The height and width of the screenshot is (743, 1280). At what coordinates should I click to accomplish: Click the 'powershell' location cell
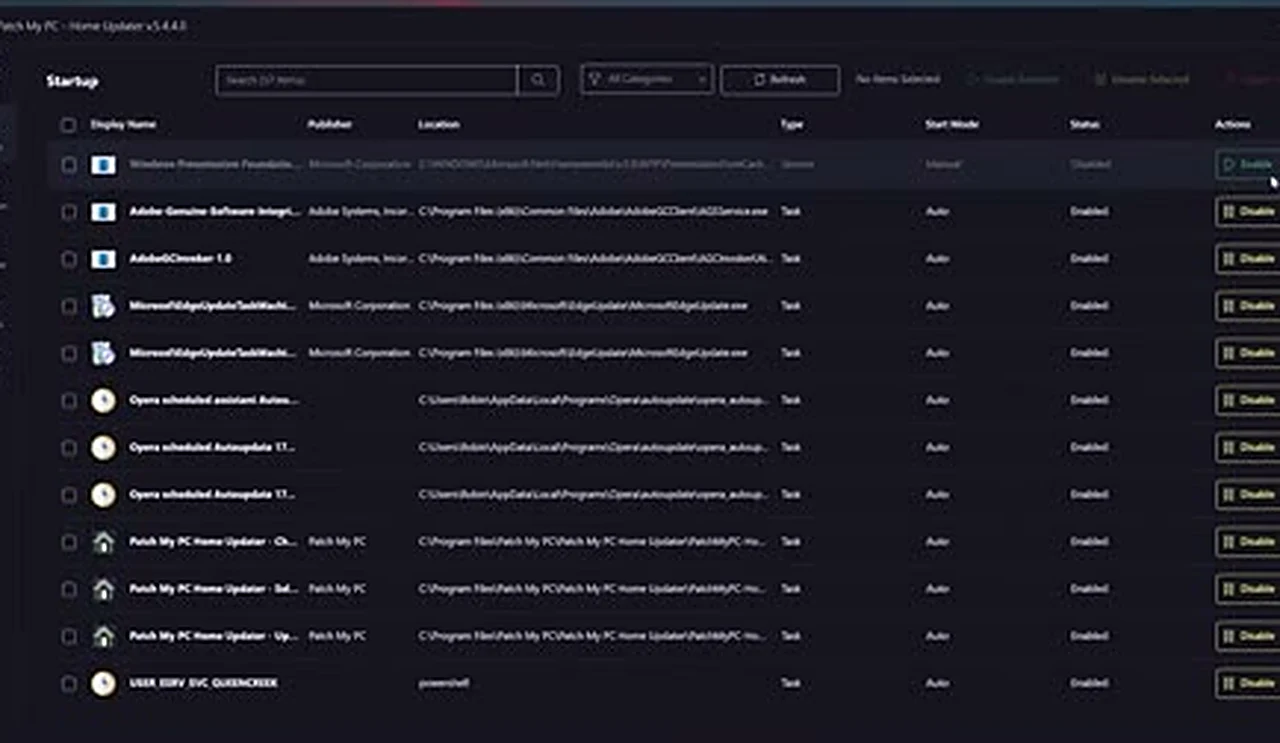(443, 683)
